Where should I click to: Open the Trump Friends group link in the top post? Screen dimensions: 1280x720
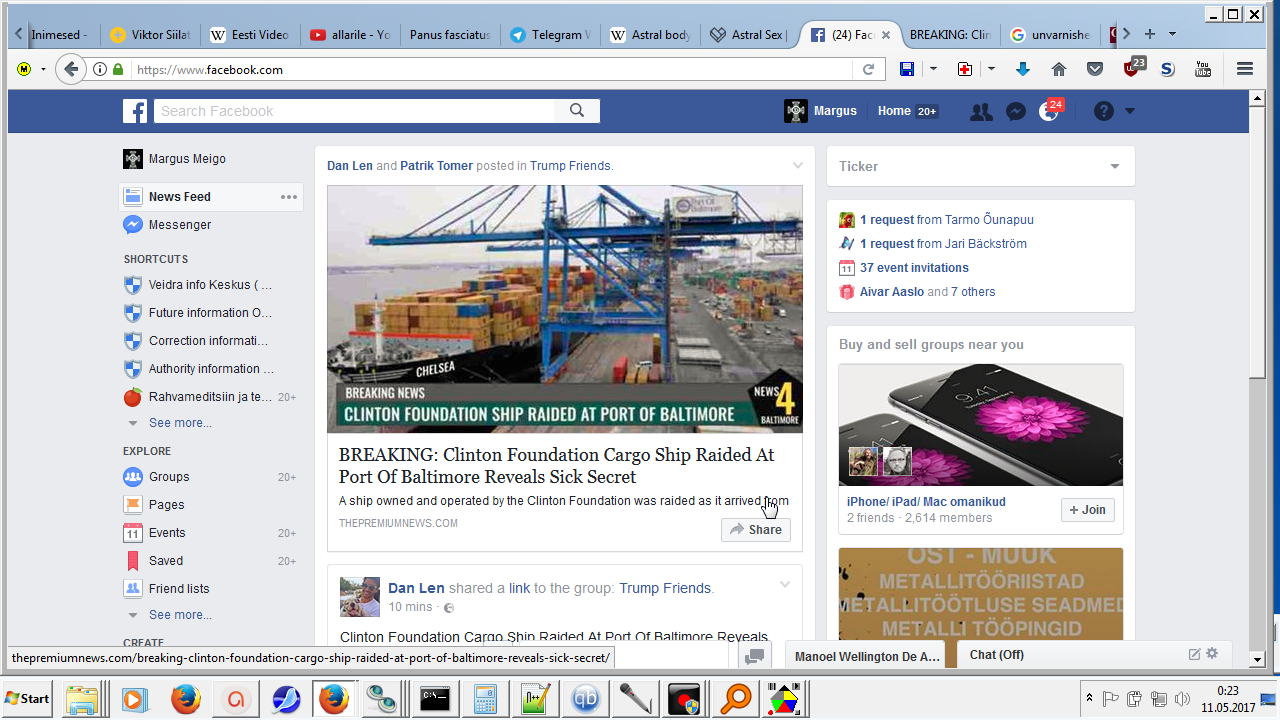point(570,166)
